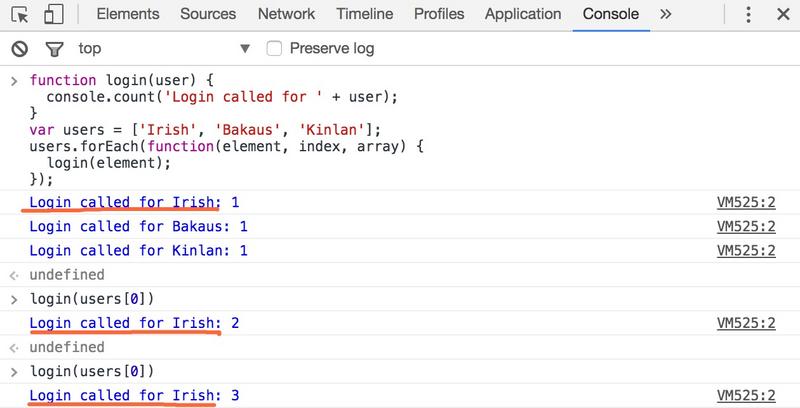
Task: Select the 'Login called for Kinlan: 1' message
Action: (138, 250)
